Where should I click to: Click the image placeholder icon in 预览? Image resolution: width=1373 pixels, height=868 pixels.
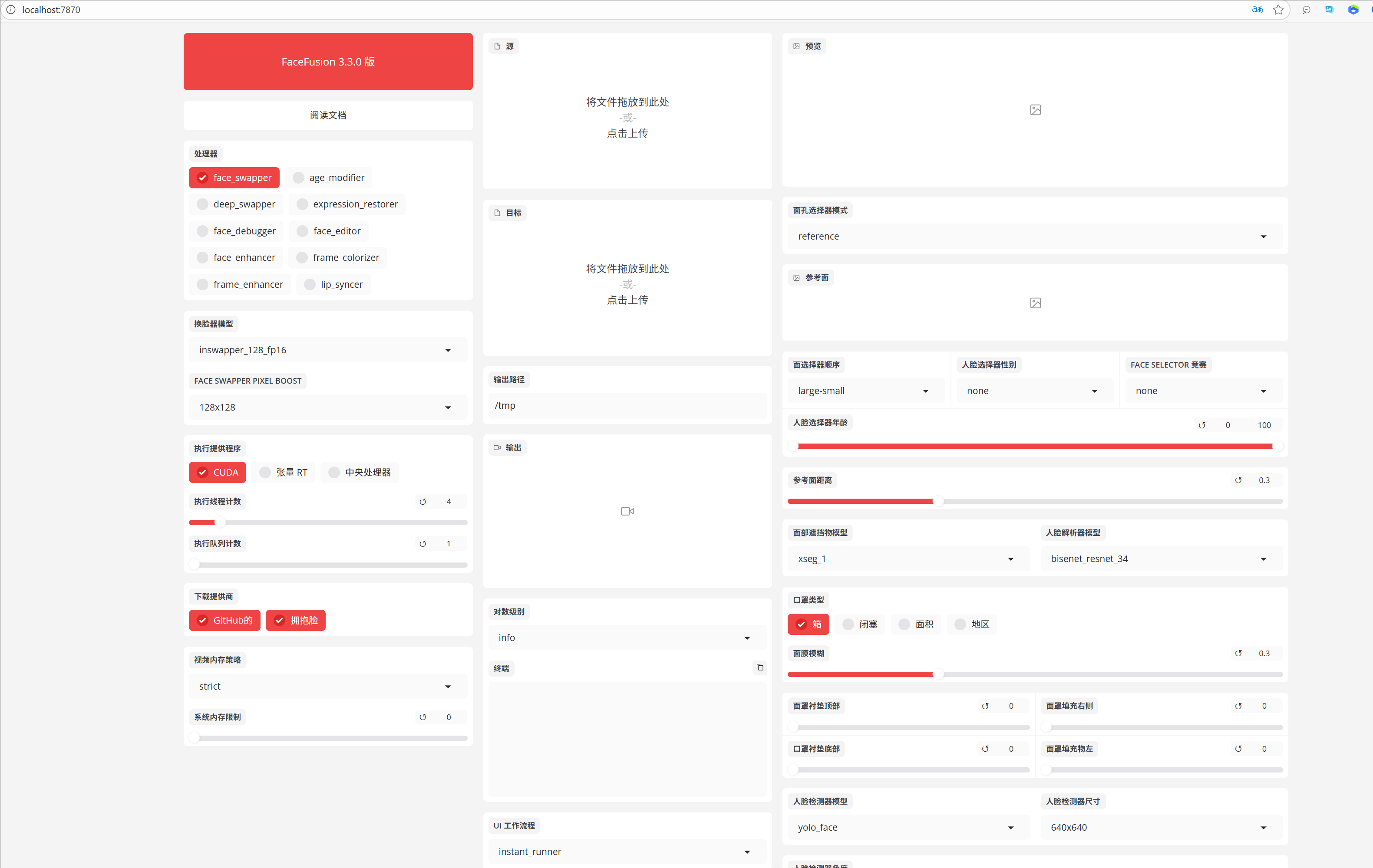(1036, 110)
